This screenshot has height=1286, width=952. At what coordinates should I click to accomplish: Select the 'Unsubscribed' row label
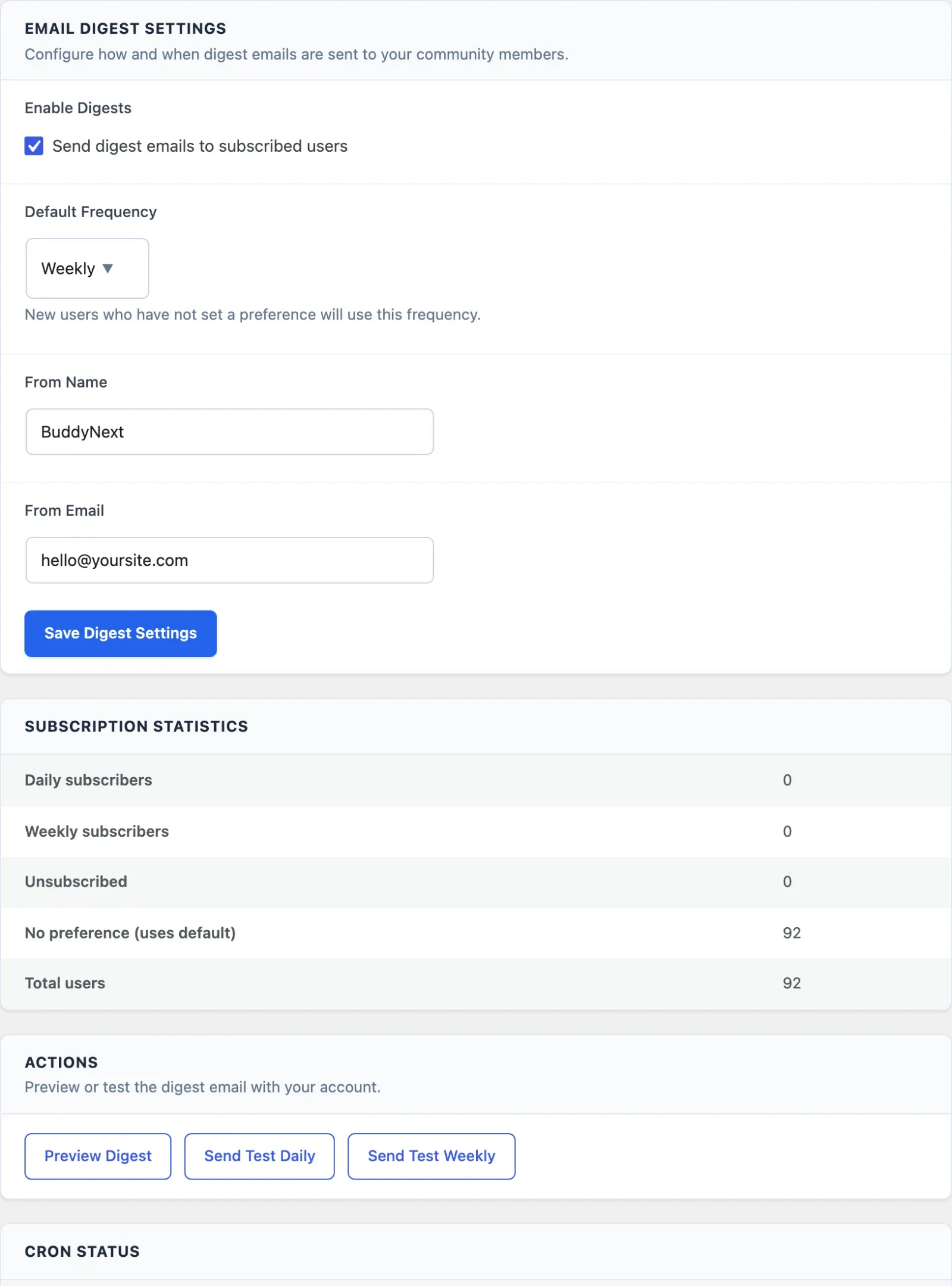pyautogui.click(x=76, y=882)
